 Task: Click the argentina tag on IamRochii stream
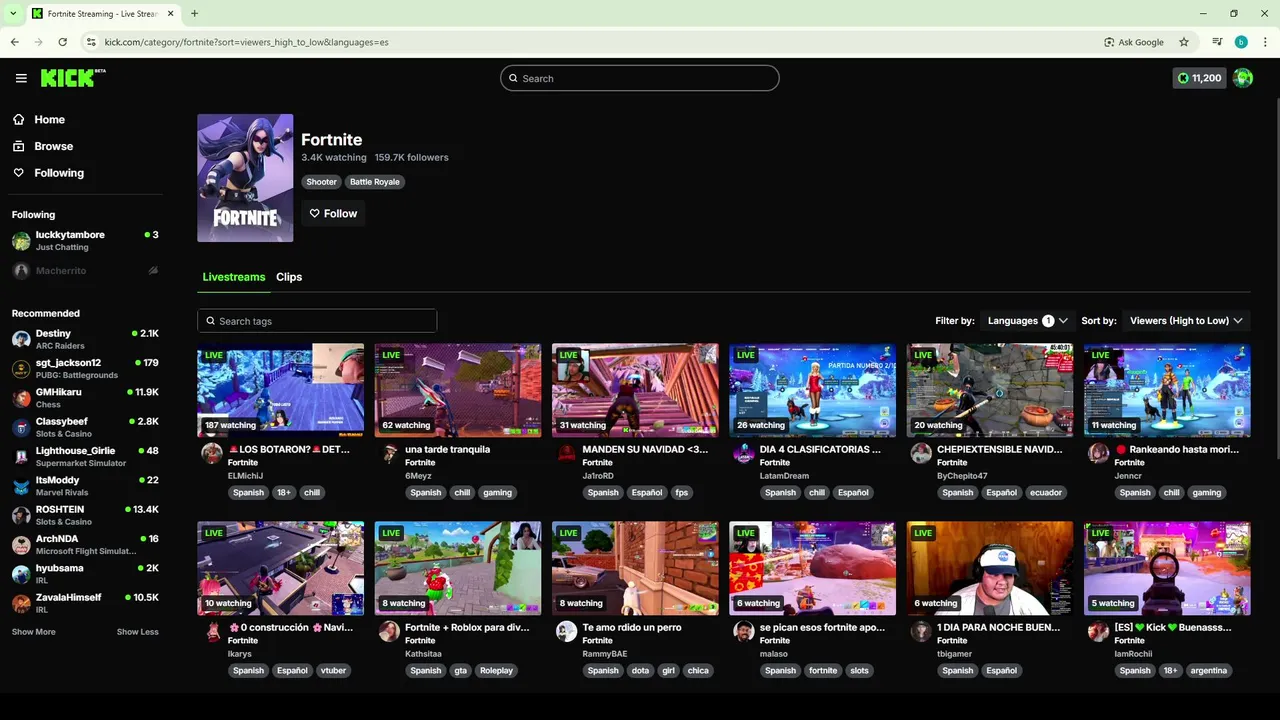pyautogui.click(x=1208, y=670)
